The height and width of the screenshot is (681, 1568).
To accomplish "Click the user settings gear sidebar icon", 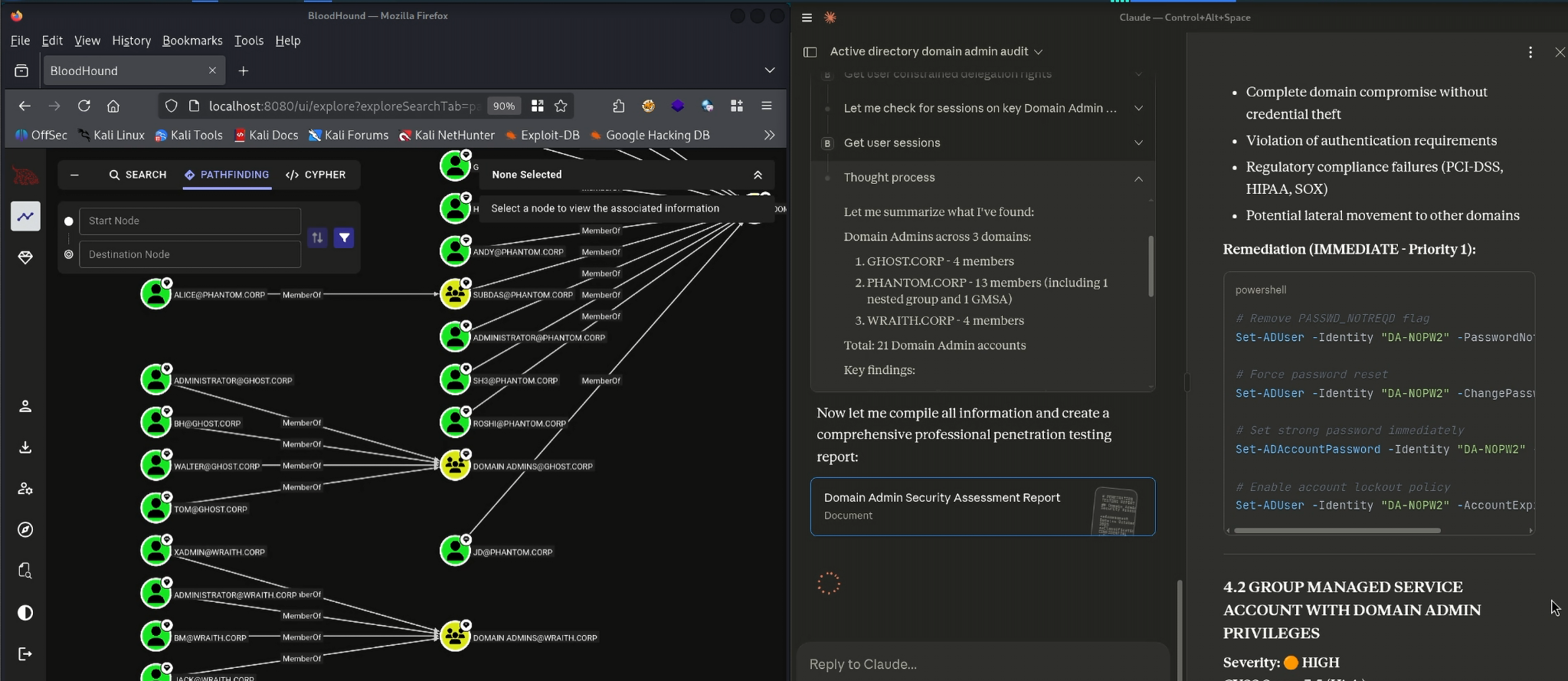I will pyautogui.click(x=25, y=489).
